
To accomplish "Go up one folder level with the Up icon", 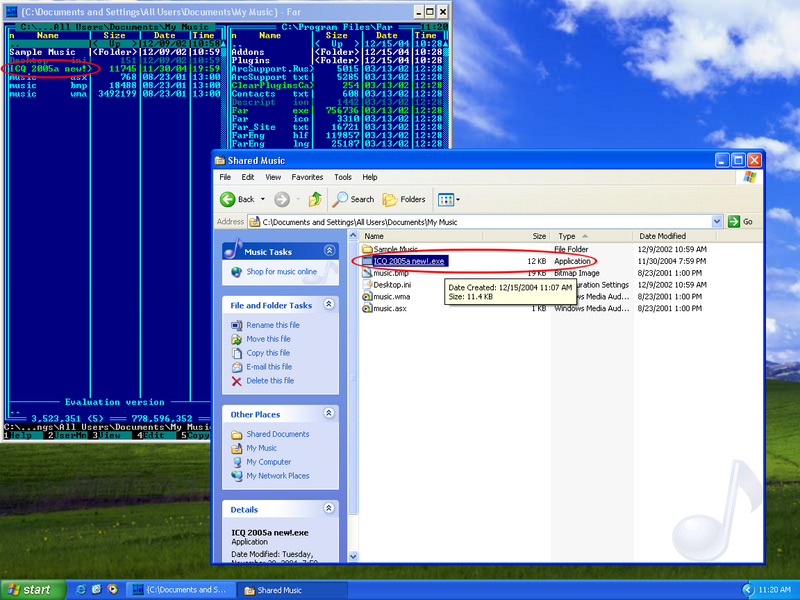I will 315,199.
